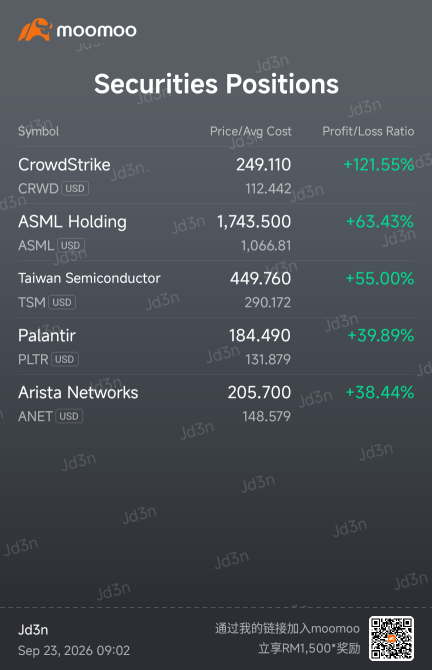Open the ASML Holding position

tap(216, 232)
